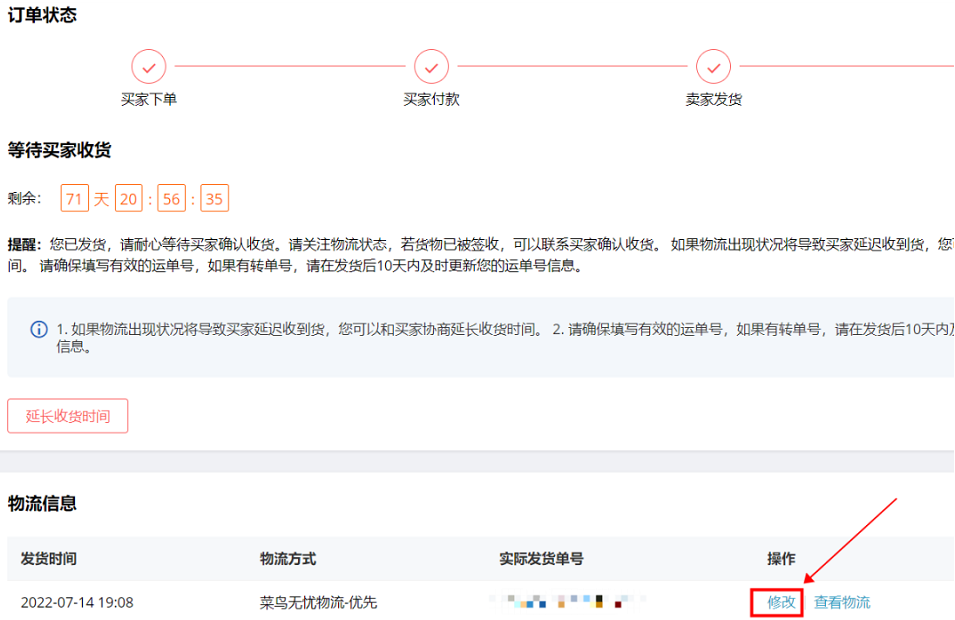Click the 修改 link in the 操作 column
The height and width of the screenshot is (620, 955).
[x=781, y=602]
